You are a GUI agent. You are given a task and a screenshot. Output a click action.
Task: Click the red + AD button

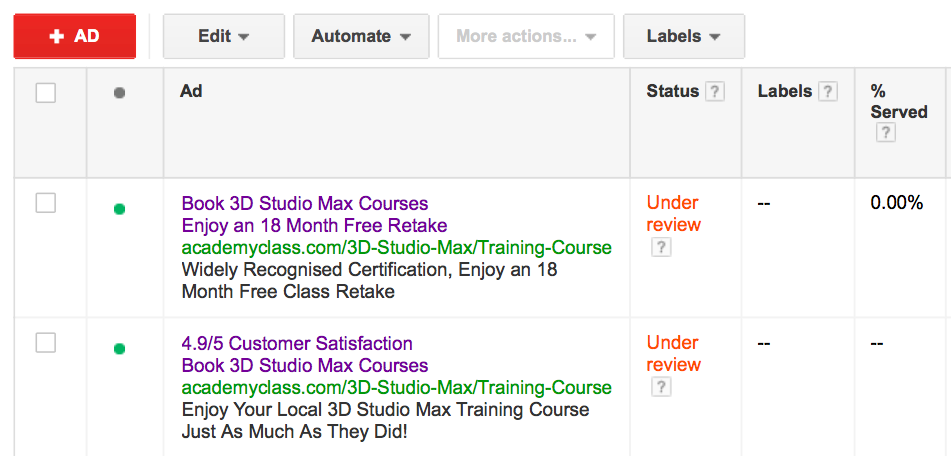(x=75, y=36)
